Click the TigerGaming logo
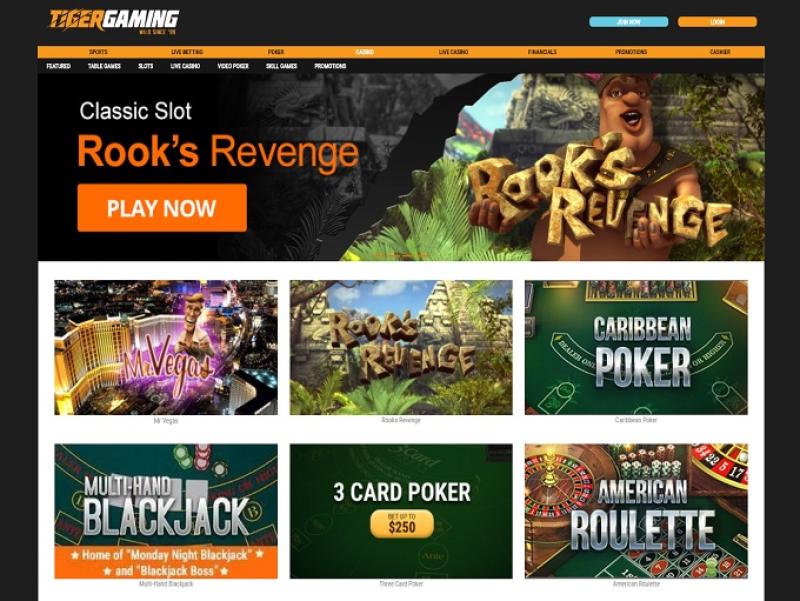800x601 pixels. coord(113,21)
